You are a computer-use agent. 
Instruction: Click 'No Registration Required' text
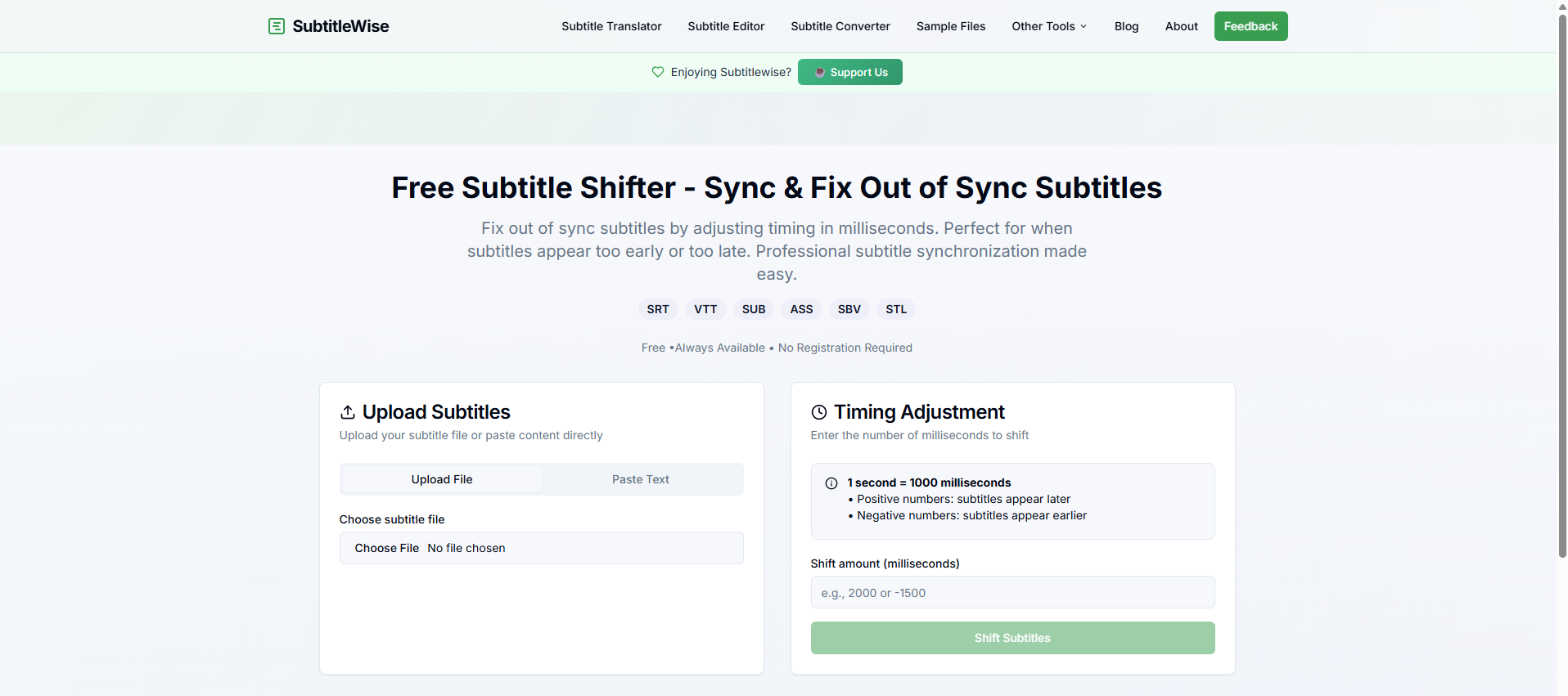point(845,348)
